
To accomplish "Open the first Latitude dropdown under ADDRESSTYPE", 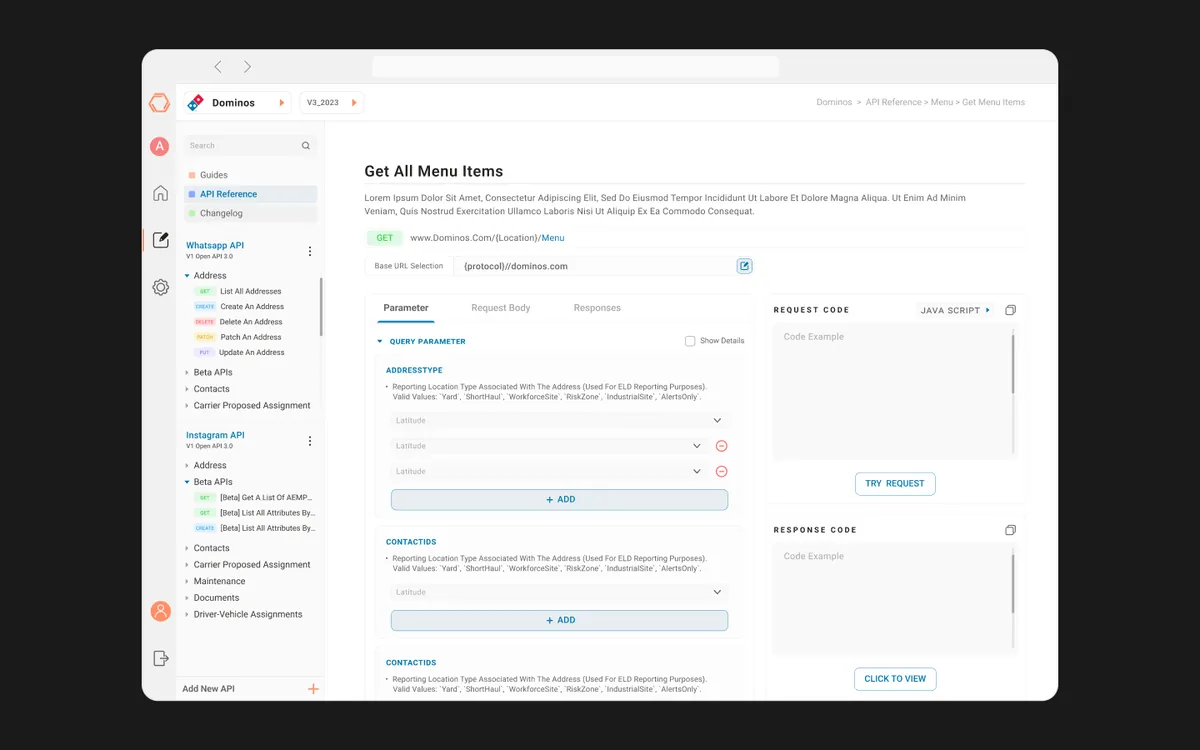I will click(x=559, y=421).
